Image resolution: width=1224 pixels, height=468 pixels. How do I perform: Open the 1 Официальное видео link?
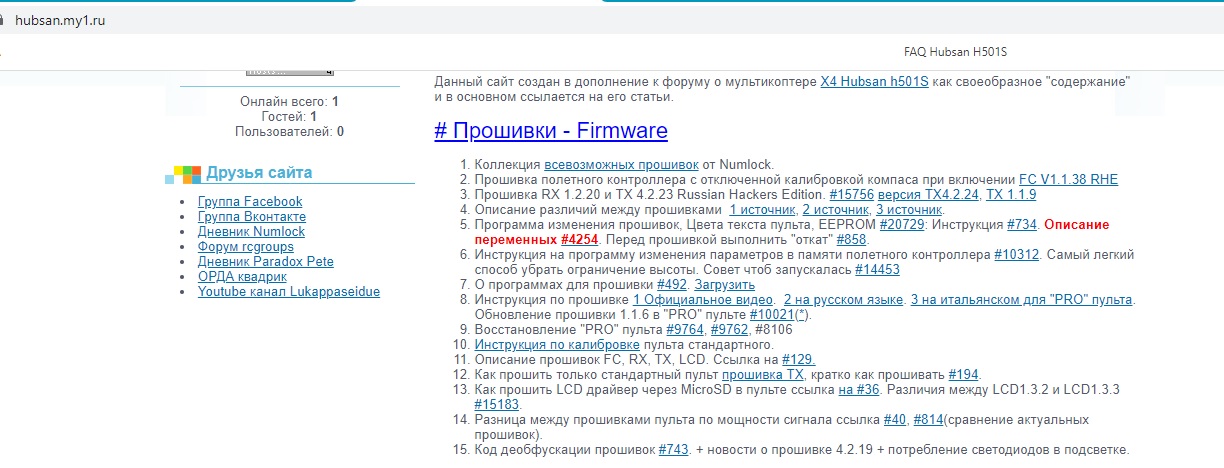tap(703, 300)
